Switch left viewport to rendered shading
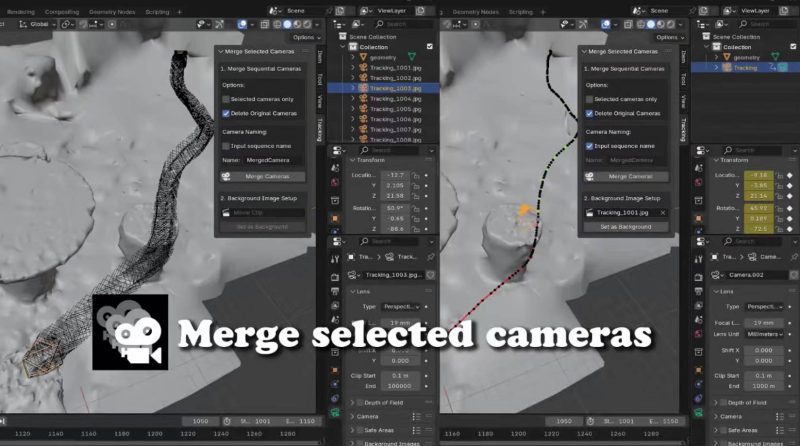Screen dimensions: 800x446 [307, 24]
